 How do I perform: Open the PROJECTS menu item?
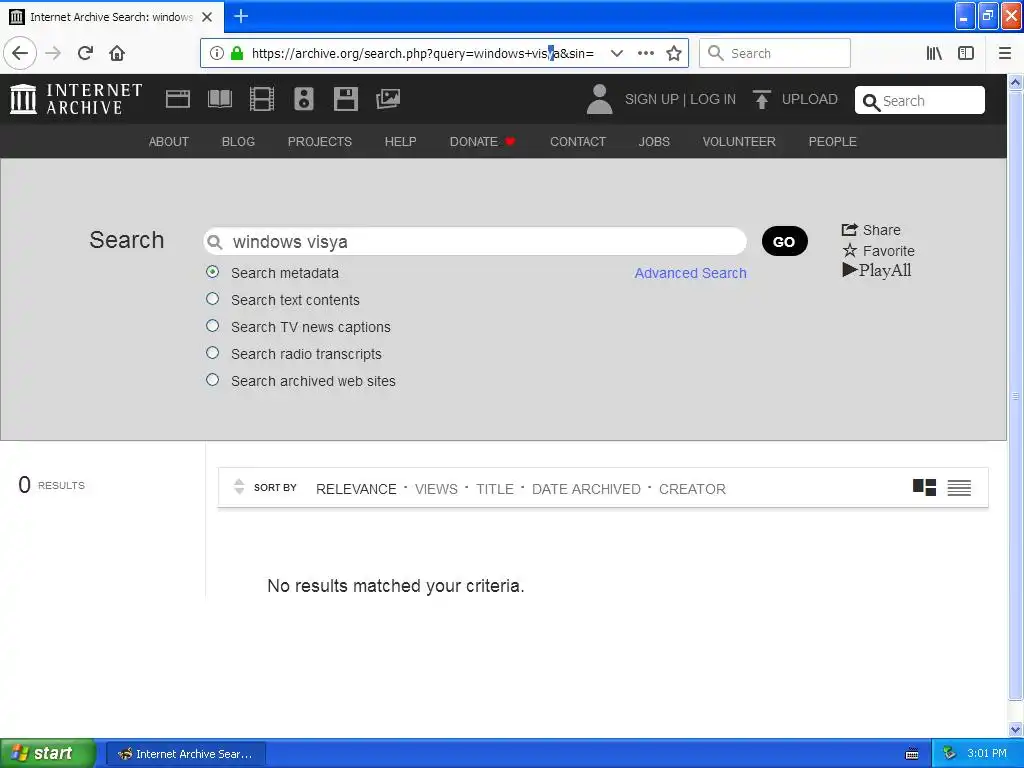(319, 141)
